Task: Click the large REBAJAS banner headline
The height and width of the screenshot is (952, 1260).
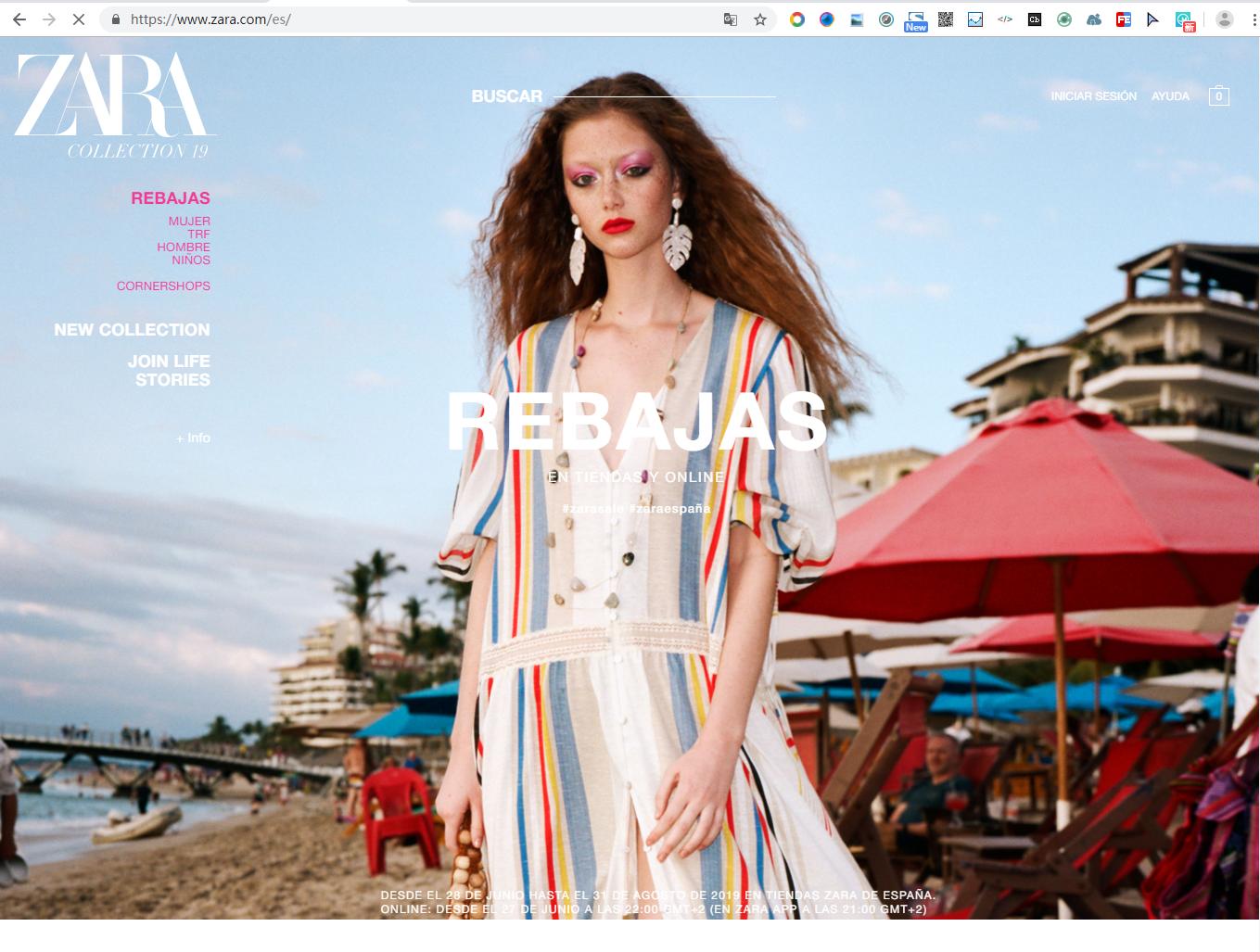Action: pos(636,422)
